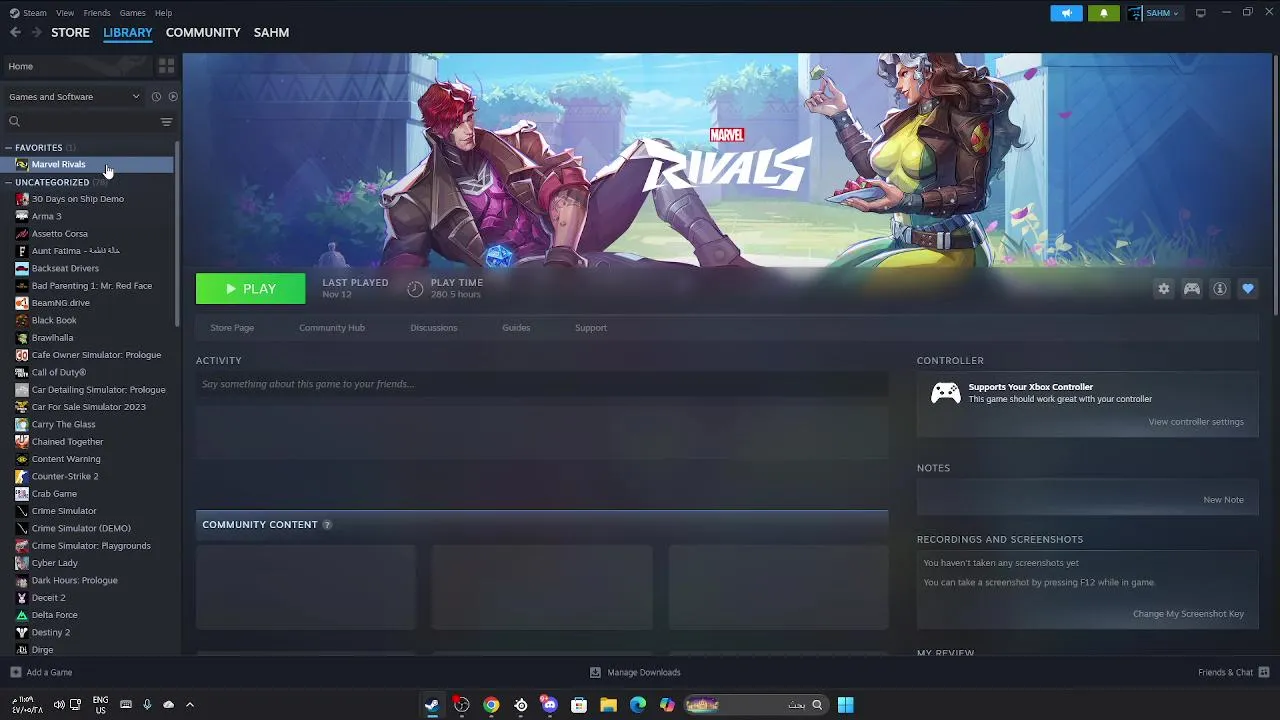1280x720 pixels.
Task: Open Steam from the Windows taskbar
Action: tap(432, 705)
